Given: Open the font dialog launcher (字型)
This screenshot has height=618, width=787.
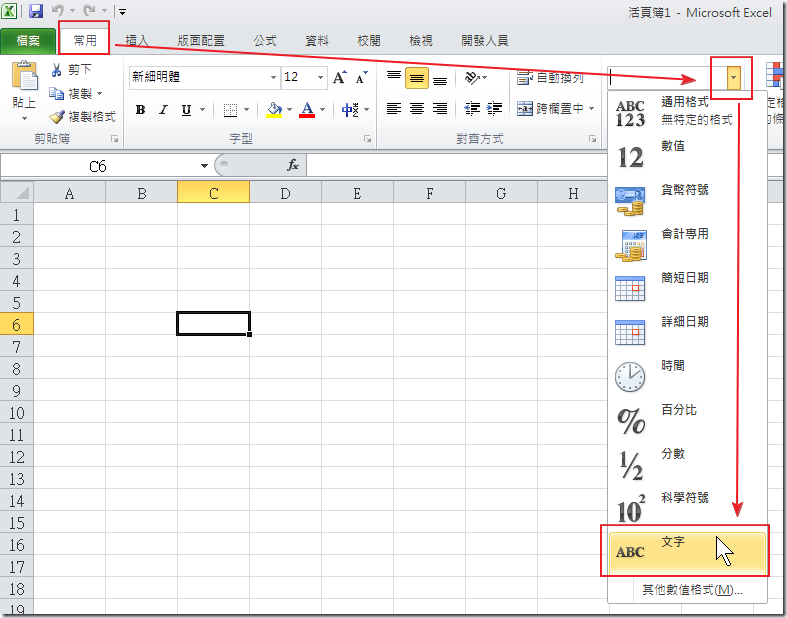Looking at the screenshot, I should coord(367,139).
